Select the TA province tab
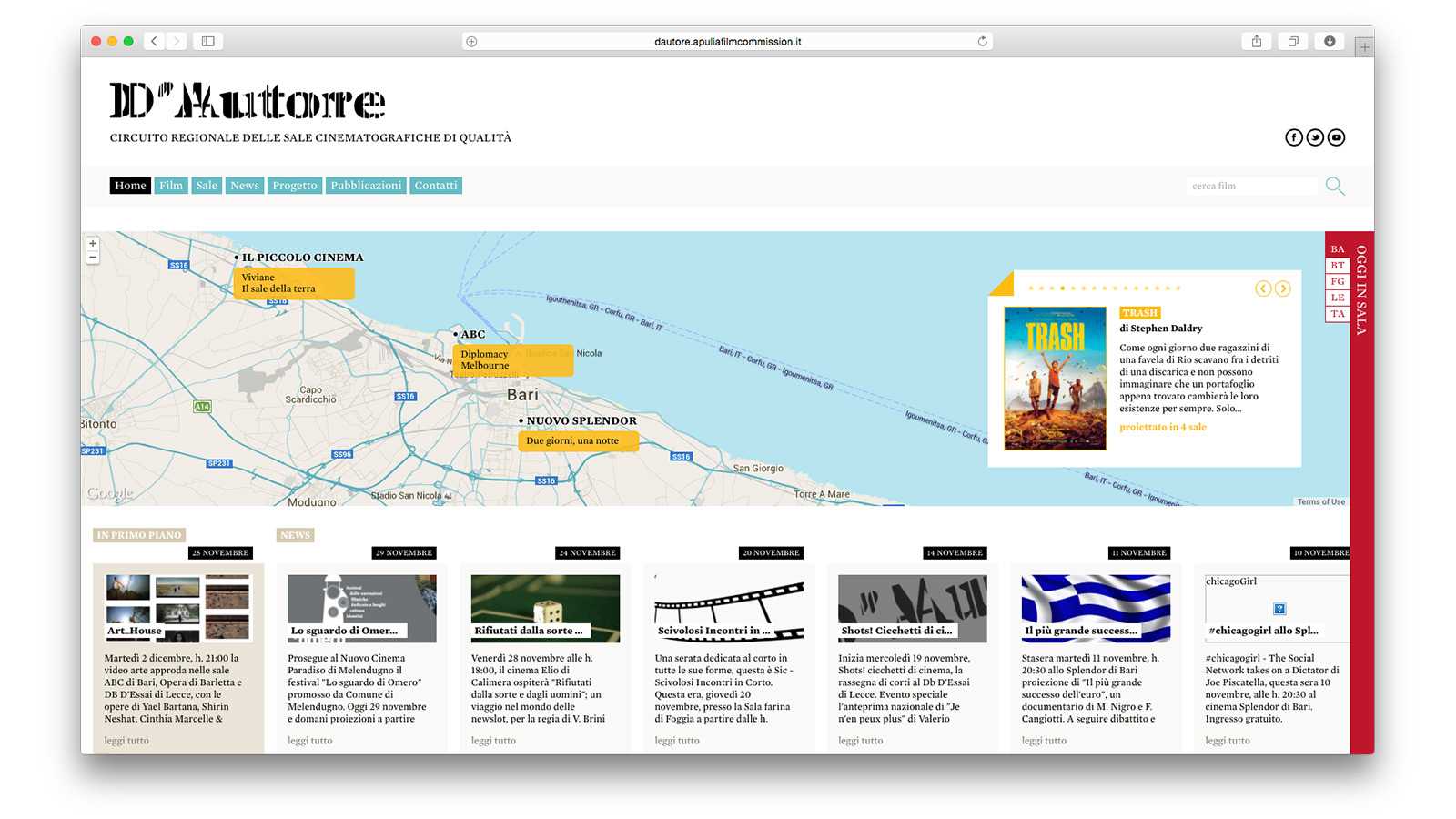Image resolution: width=1456 pixels, height=819 pixels. [x=1337, y=314]
